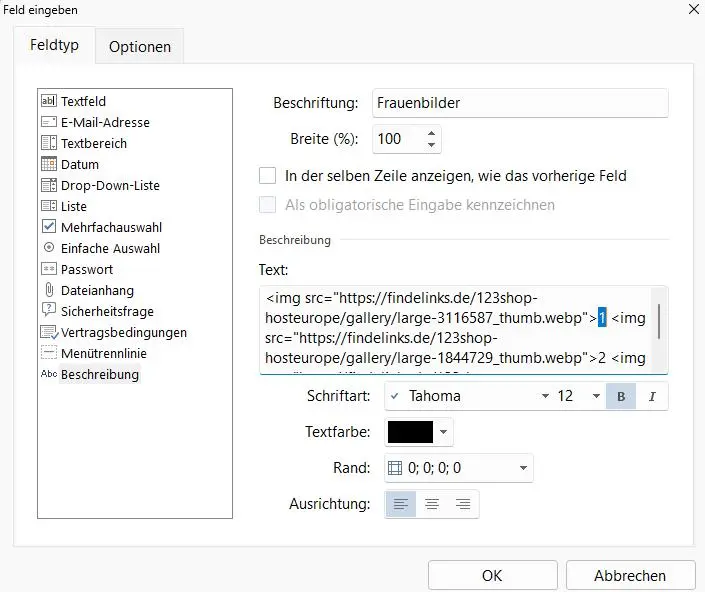The height and width of the screenshot is (592, 705).
Task: Select Einfache Auswahl field type
Action: 109,248
